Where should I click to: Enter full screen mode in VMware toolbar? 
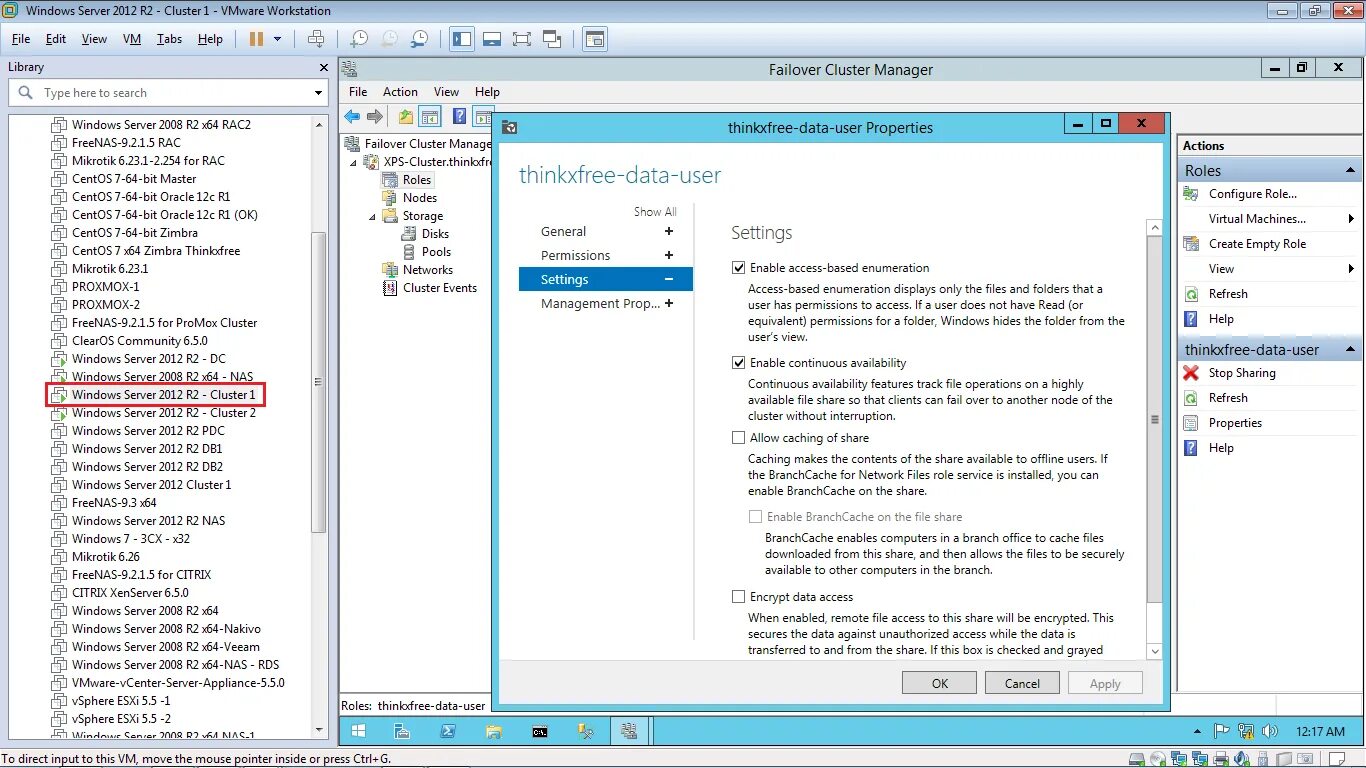pyautogui.click(x=522, y=39)
